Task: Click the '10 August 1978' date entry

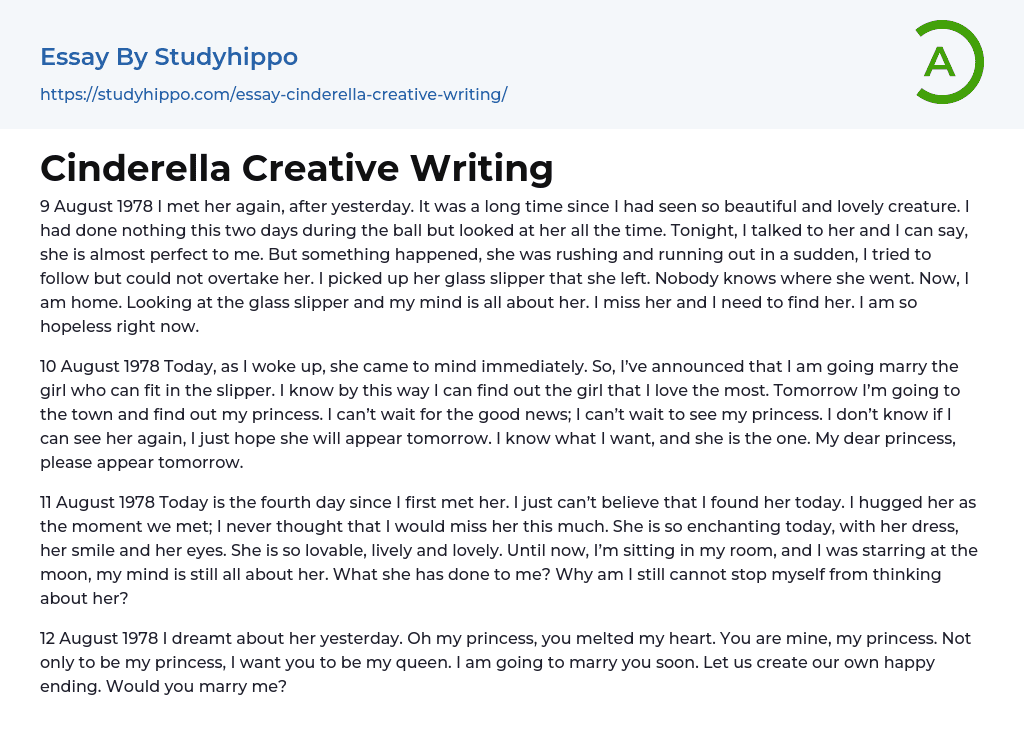Action: 99,366
